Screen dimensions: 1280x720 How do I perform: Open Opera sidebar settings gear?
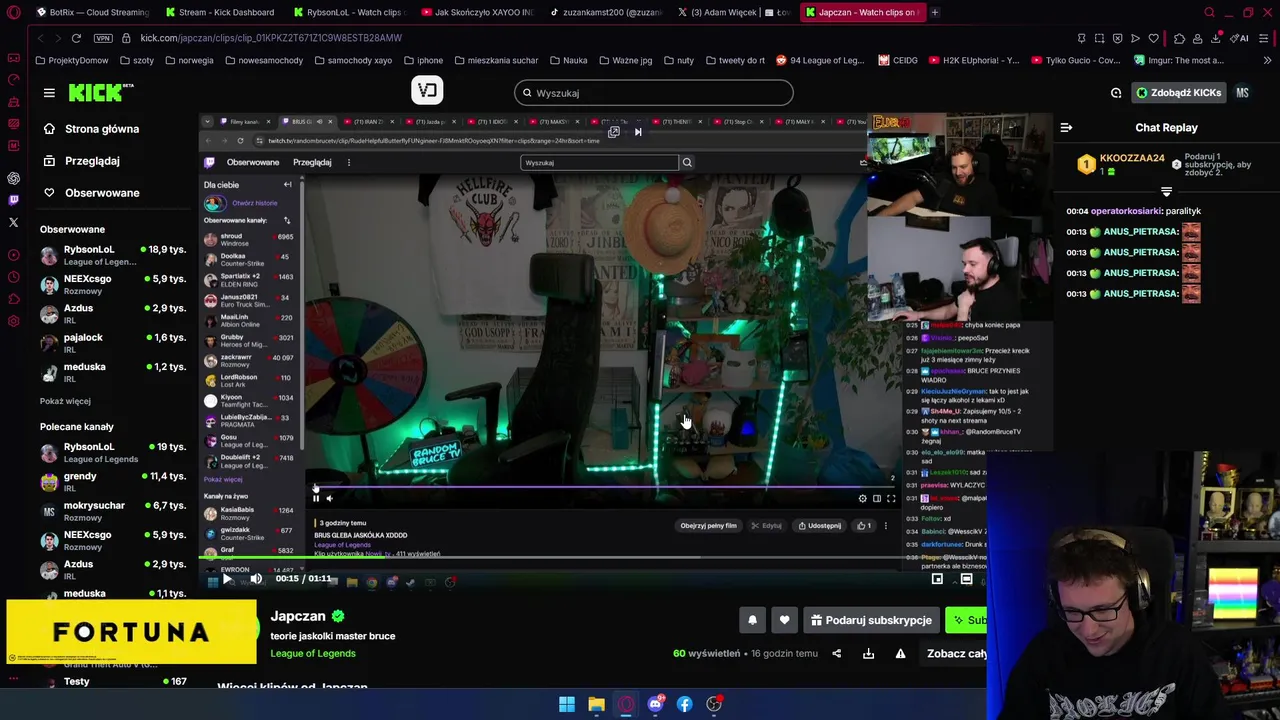tap(13, 321)
